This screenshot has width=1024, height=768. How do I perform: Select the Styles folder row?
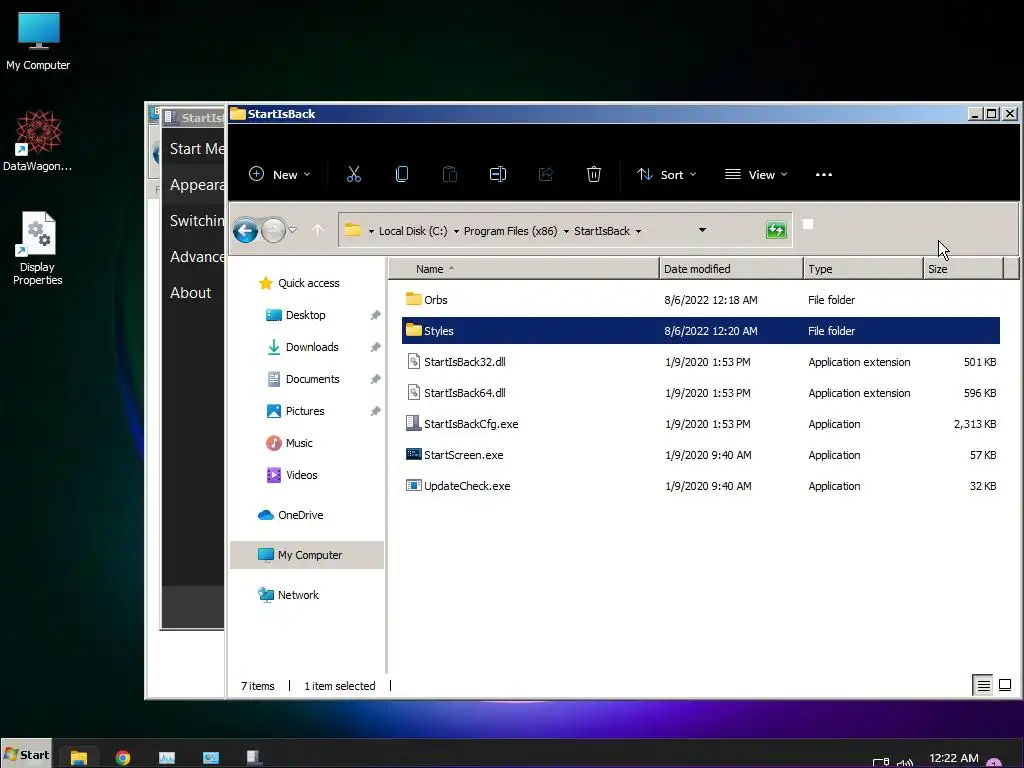pyautogui.click(x=701, y=331)
